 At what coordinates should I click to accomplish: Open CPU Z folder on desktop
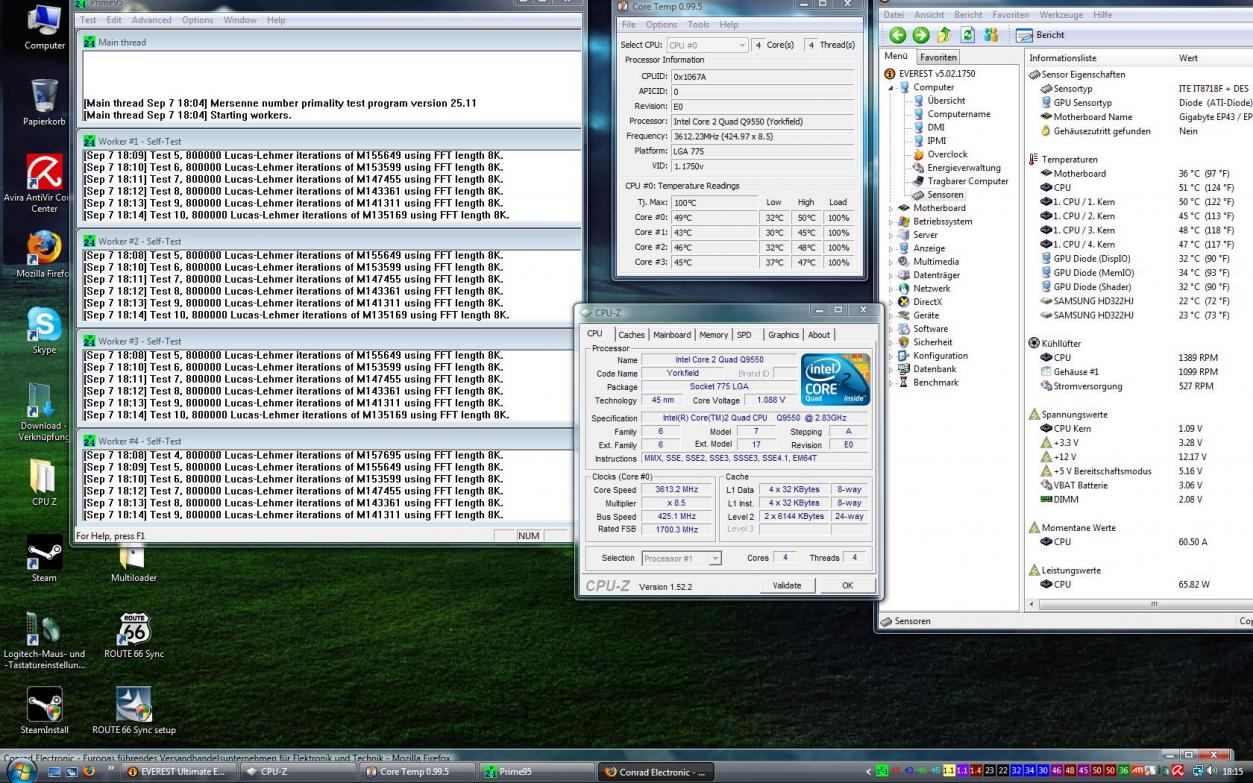click(44, 483)
